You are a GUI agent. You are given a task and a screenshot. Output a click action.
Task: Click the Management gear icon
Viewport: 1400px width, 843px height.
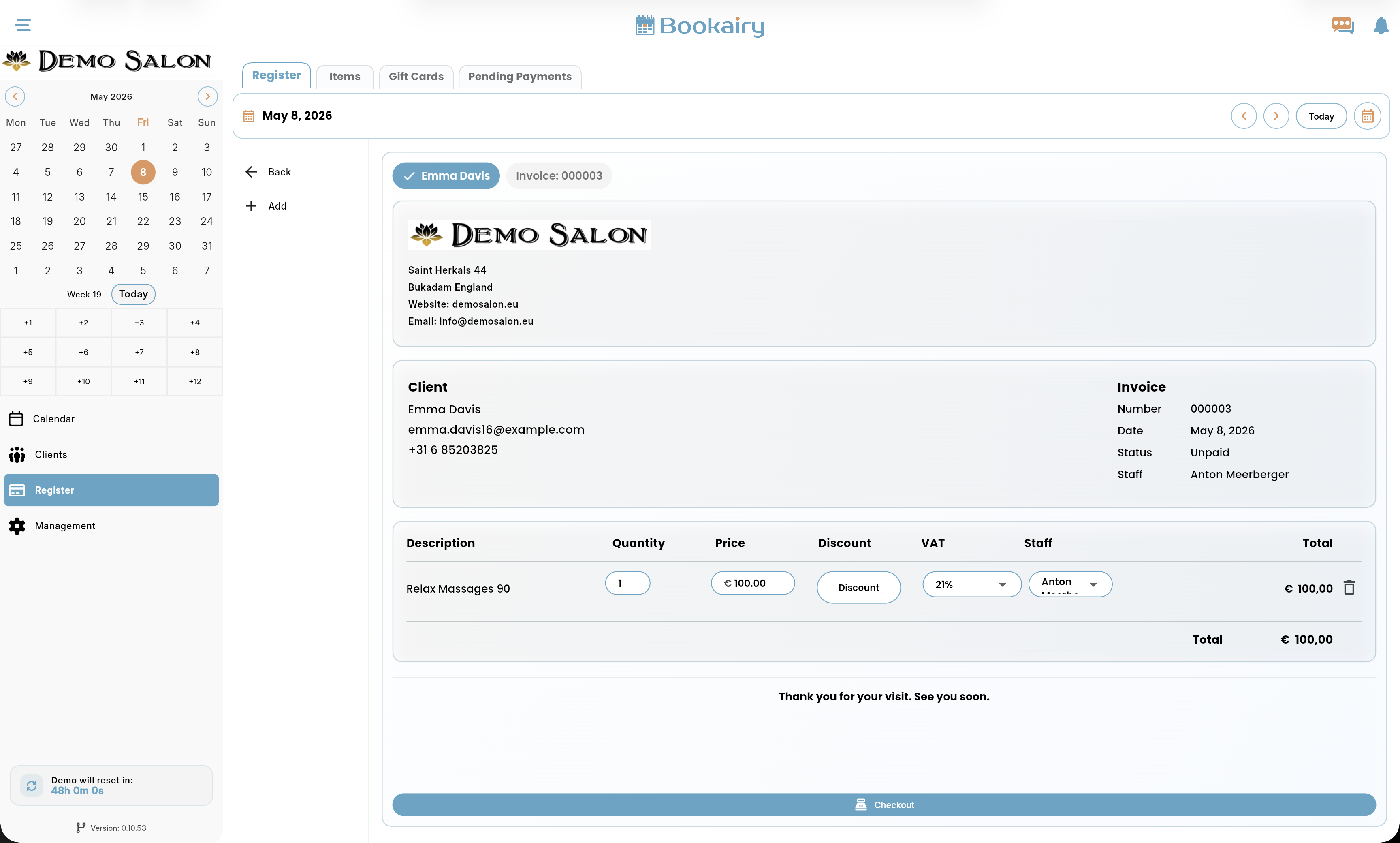[17, 526]
